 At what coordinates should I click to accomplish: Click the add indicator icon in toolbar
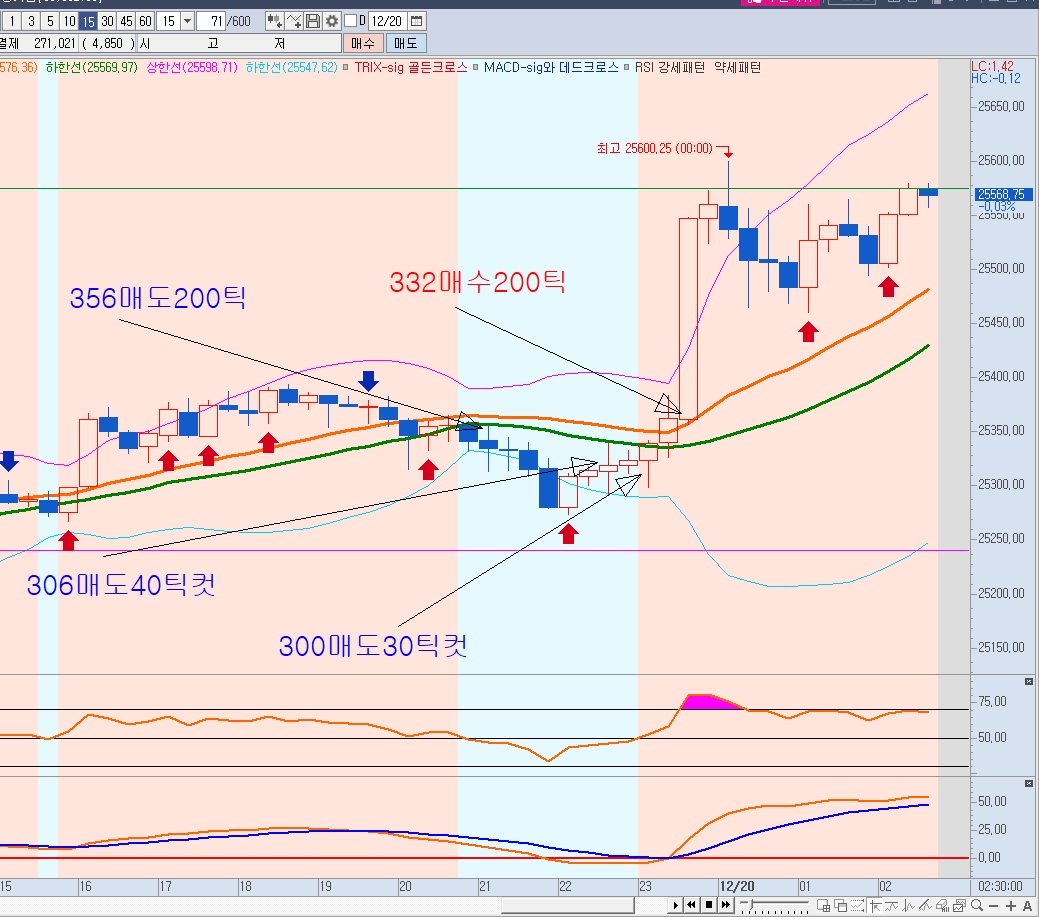pos(274,21)
